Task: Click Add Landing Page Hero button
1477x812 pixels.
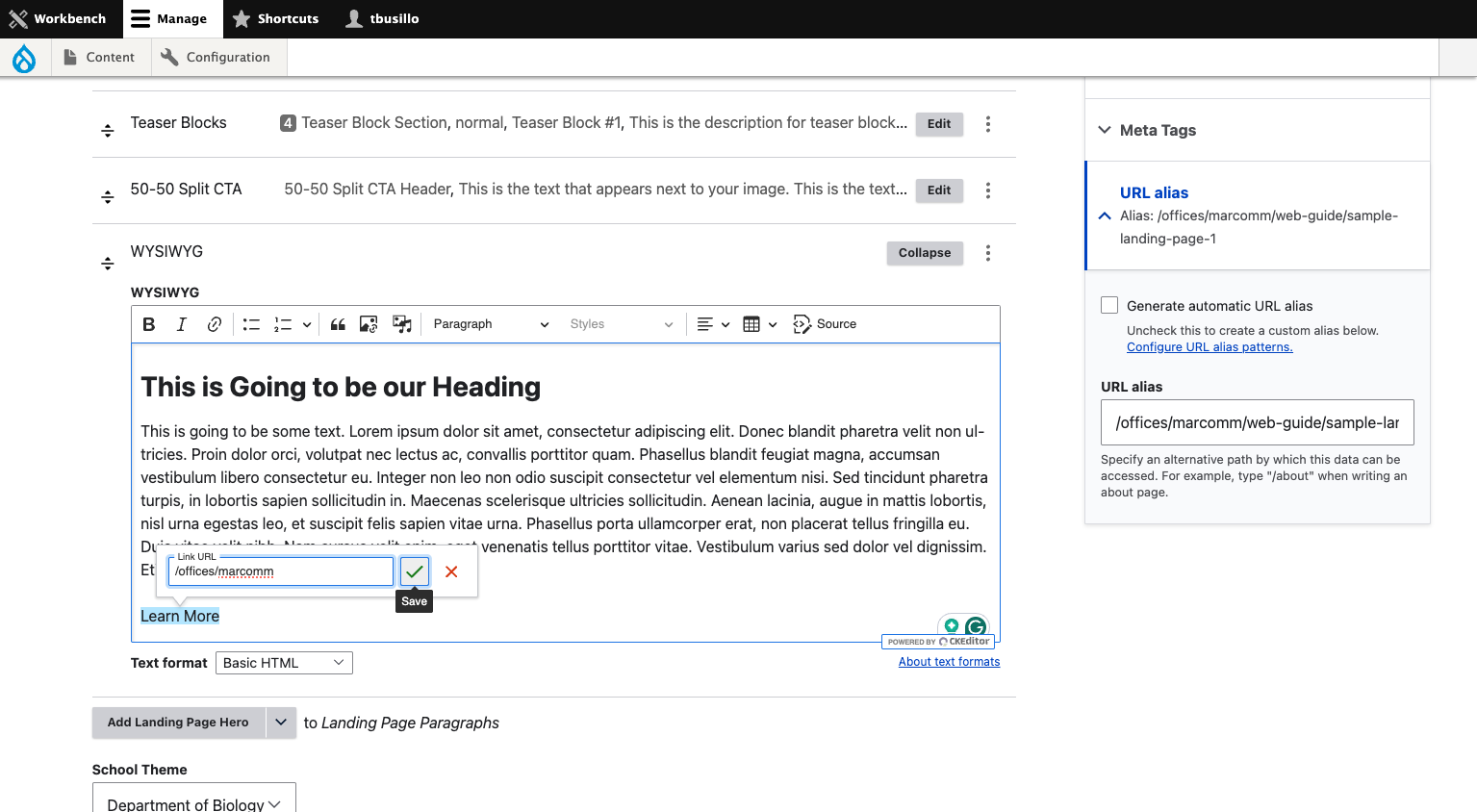Action: [x=178, y=723]
